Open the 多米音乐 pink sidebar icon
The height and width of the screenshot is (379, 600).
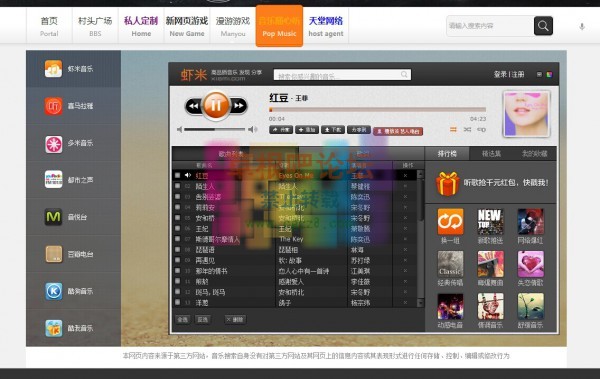coord(53,143)
